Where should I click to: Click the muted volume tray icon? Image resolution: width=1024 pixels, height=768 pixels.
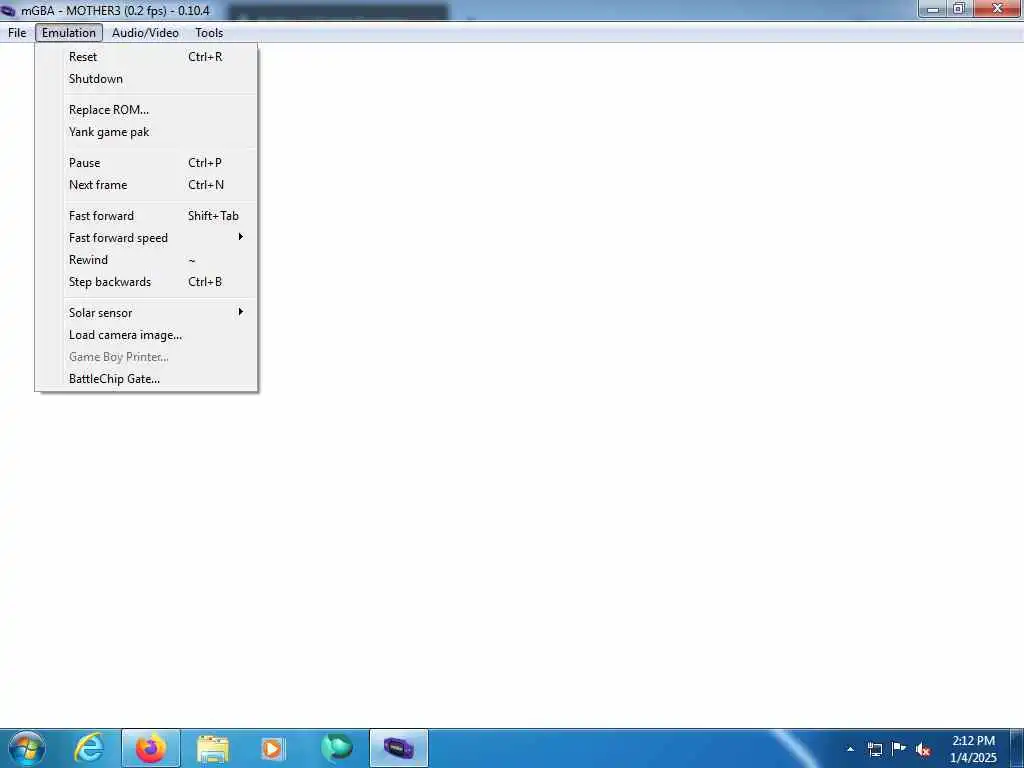(923, 749)
